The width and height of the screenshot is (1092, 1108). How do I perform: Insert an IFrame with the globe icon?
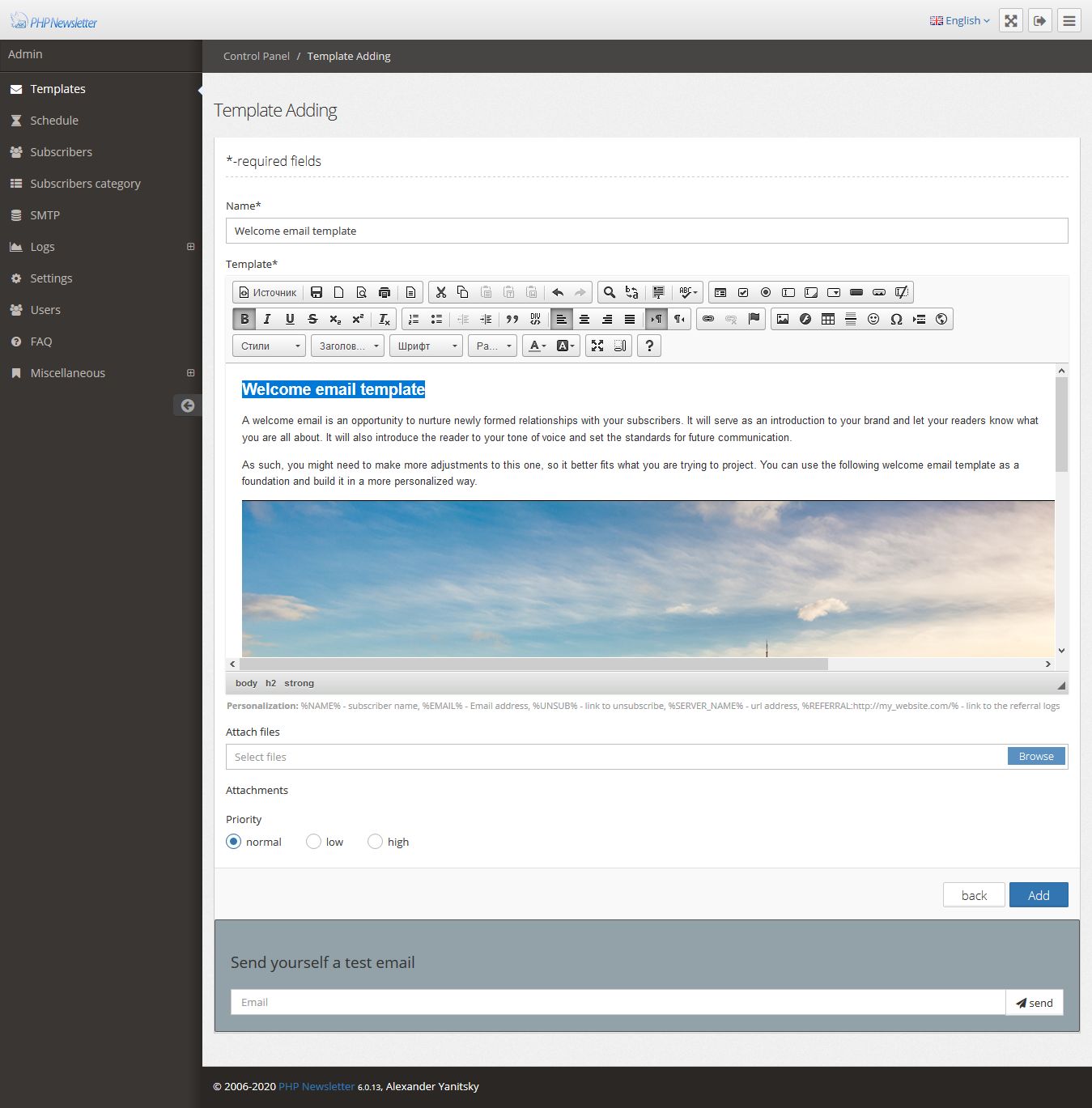[x=941, y=319]
